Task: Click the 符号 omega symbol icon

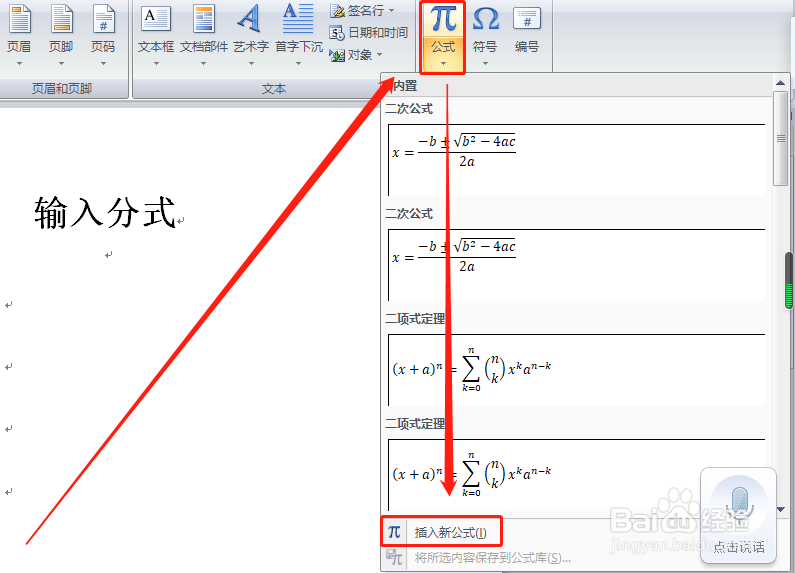Action: [x=485, y=19]
